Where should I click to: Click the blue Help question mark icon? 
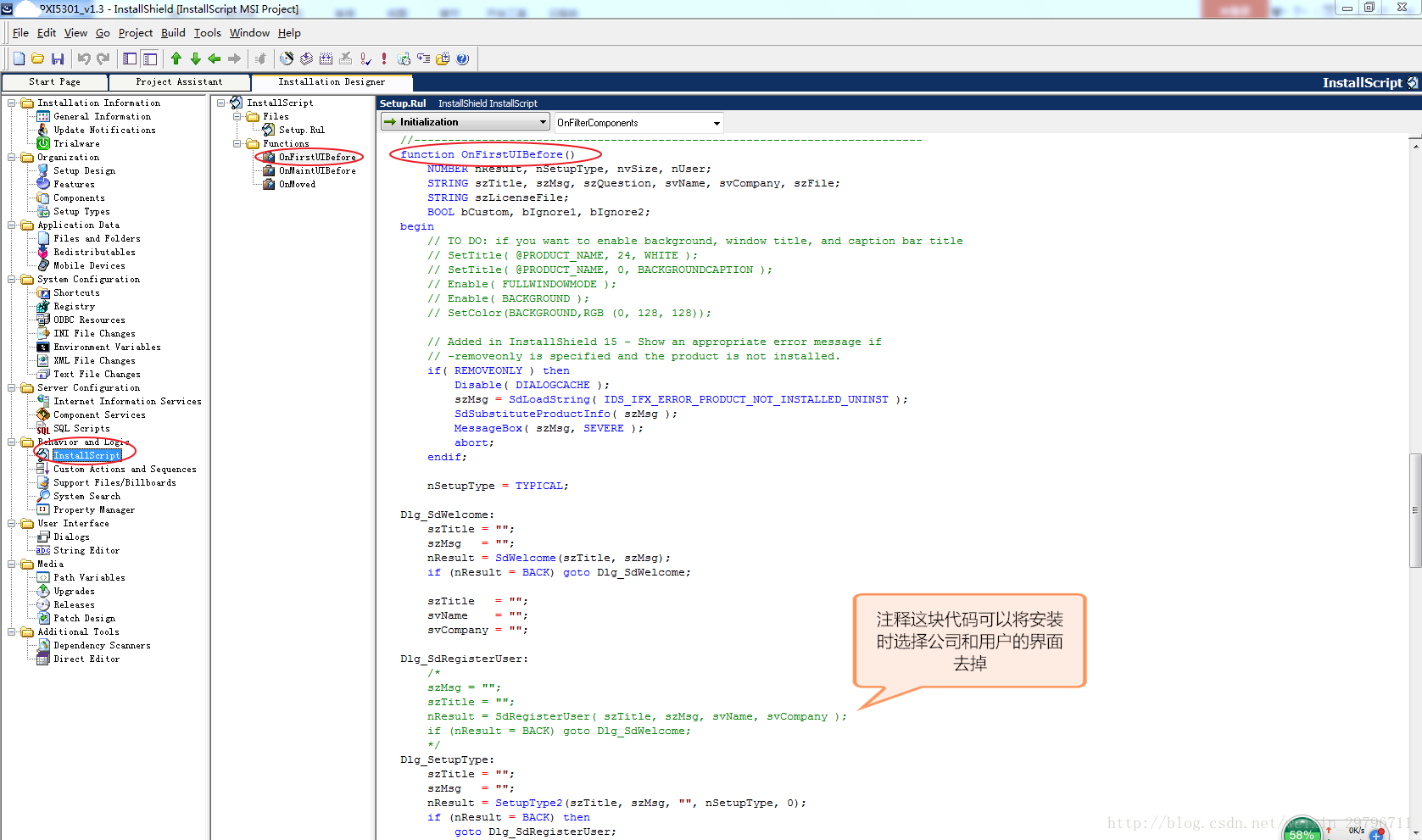pos(462,58)
